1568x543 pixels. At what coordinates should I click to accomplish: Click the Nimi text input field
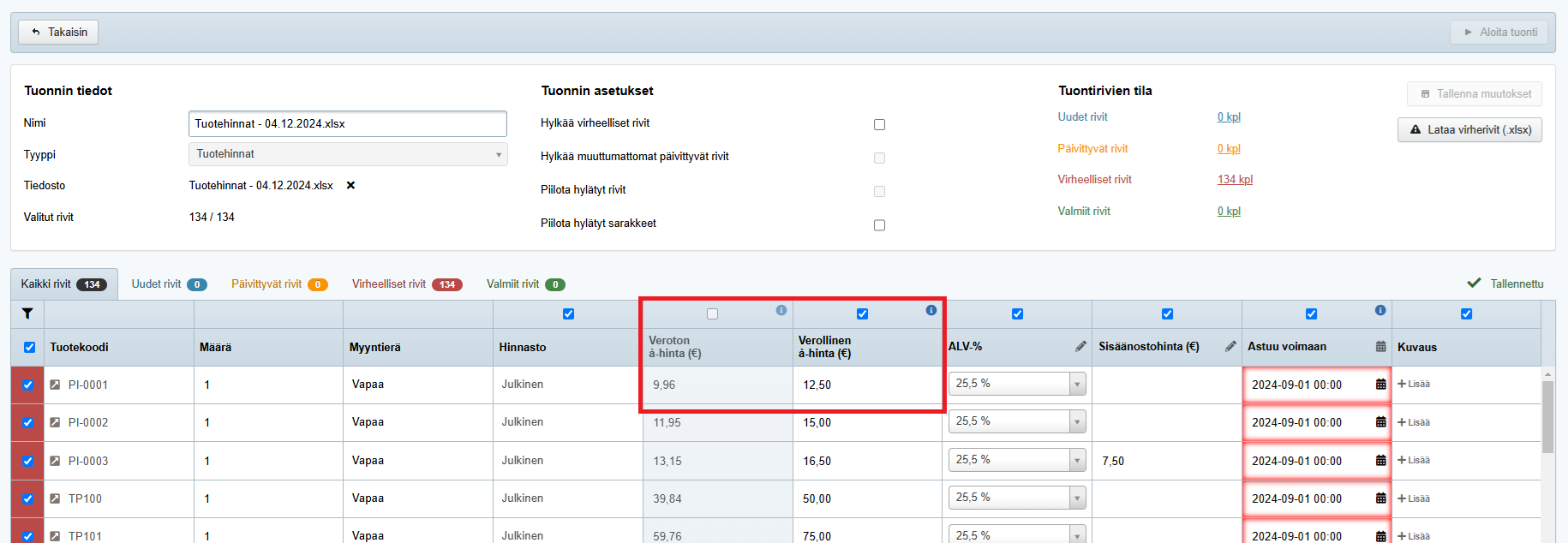[x=347, y=123]
